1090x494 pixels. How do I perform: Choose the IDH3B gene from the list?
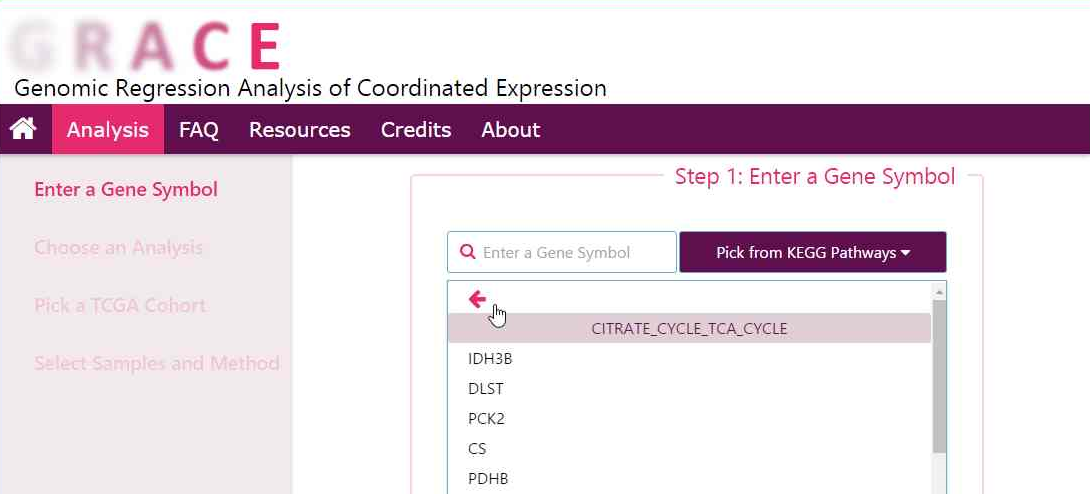tap(490, 358)
